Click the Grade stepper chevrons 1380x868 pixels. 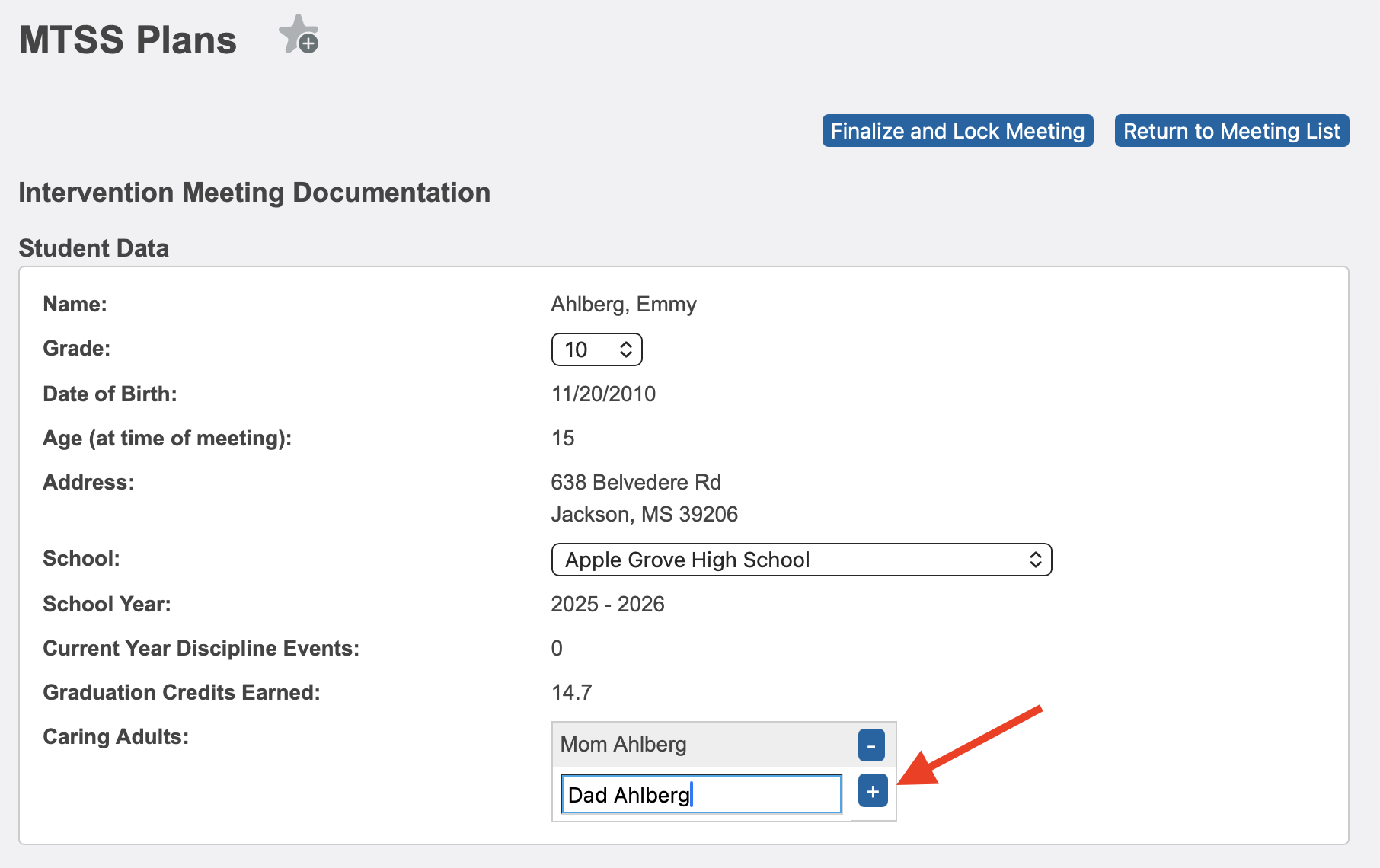(x=627, y=349)
